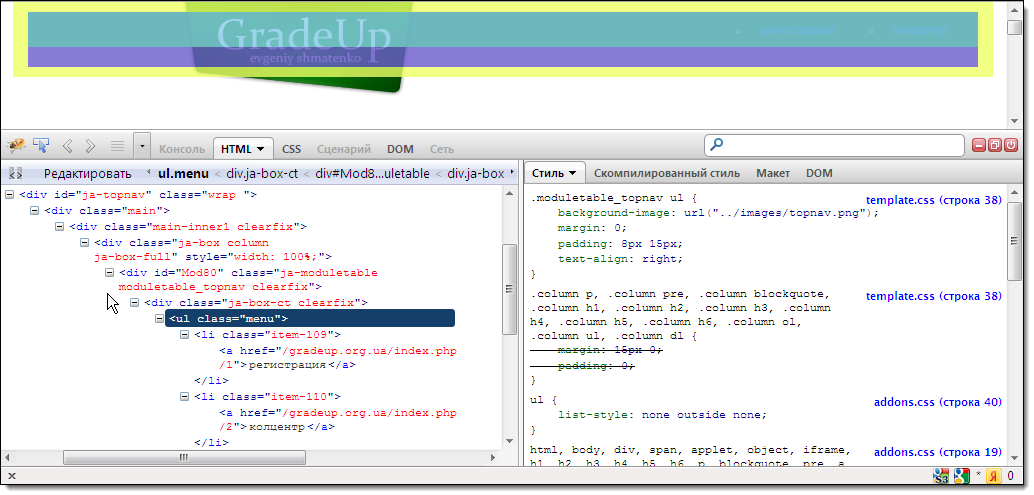Click the S3 status bar icon

(x=941, y=476)
